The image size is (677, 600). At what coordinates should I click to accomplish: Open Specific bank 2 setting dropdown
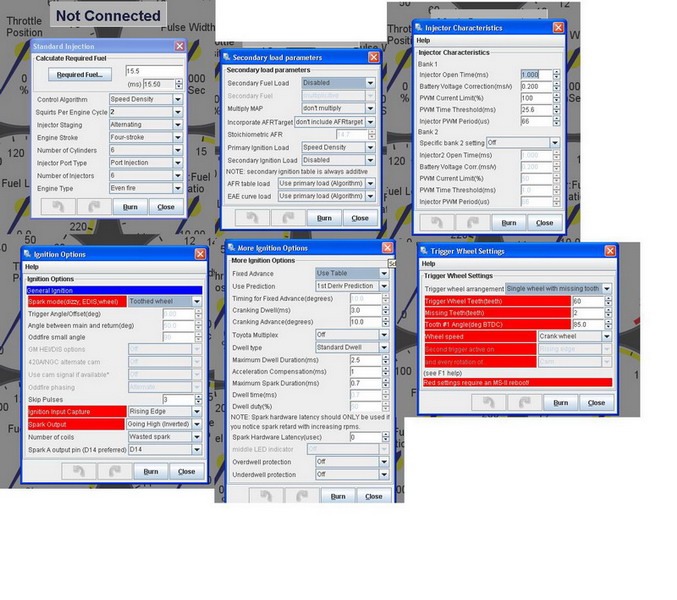pyautogui.click(x=555, y=142)
